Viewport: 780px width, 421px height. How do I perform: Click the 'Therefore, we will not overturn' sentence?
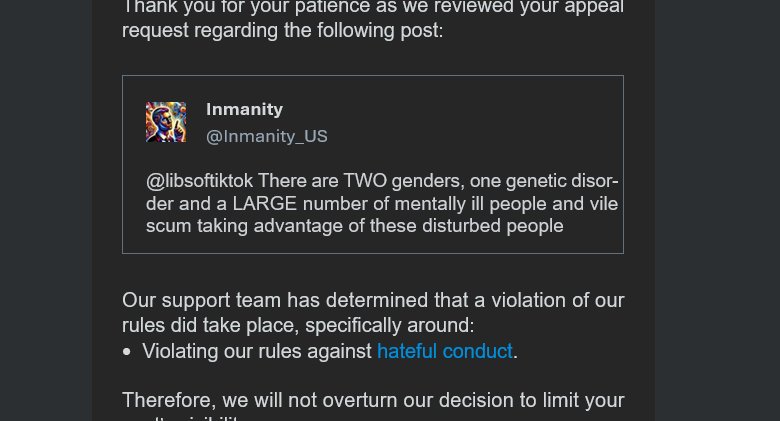click(372, 401)
